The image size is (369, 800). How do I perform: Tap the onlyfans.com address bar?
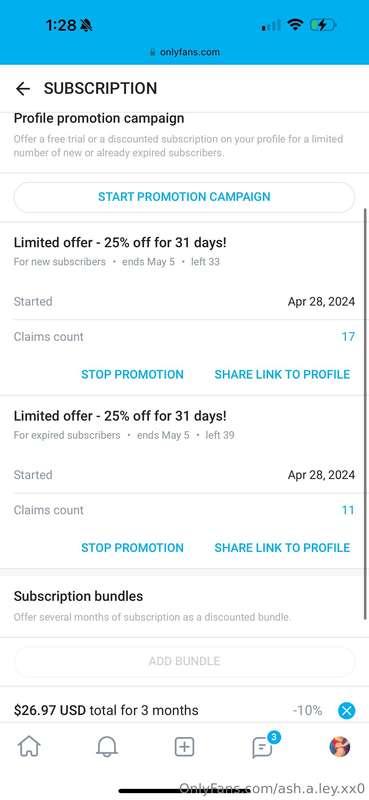[x=184, y=52]
